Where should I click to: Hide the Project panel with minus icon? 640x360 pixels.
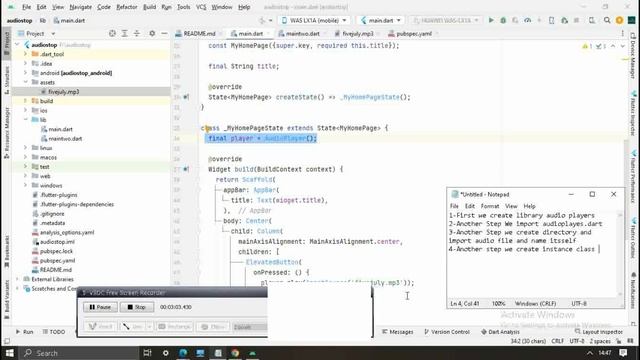(x=164, y=33)
